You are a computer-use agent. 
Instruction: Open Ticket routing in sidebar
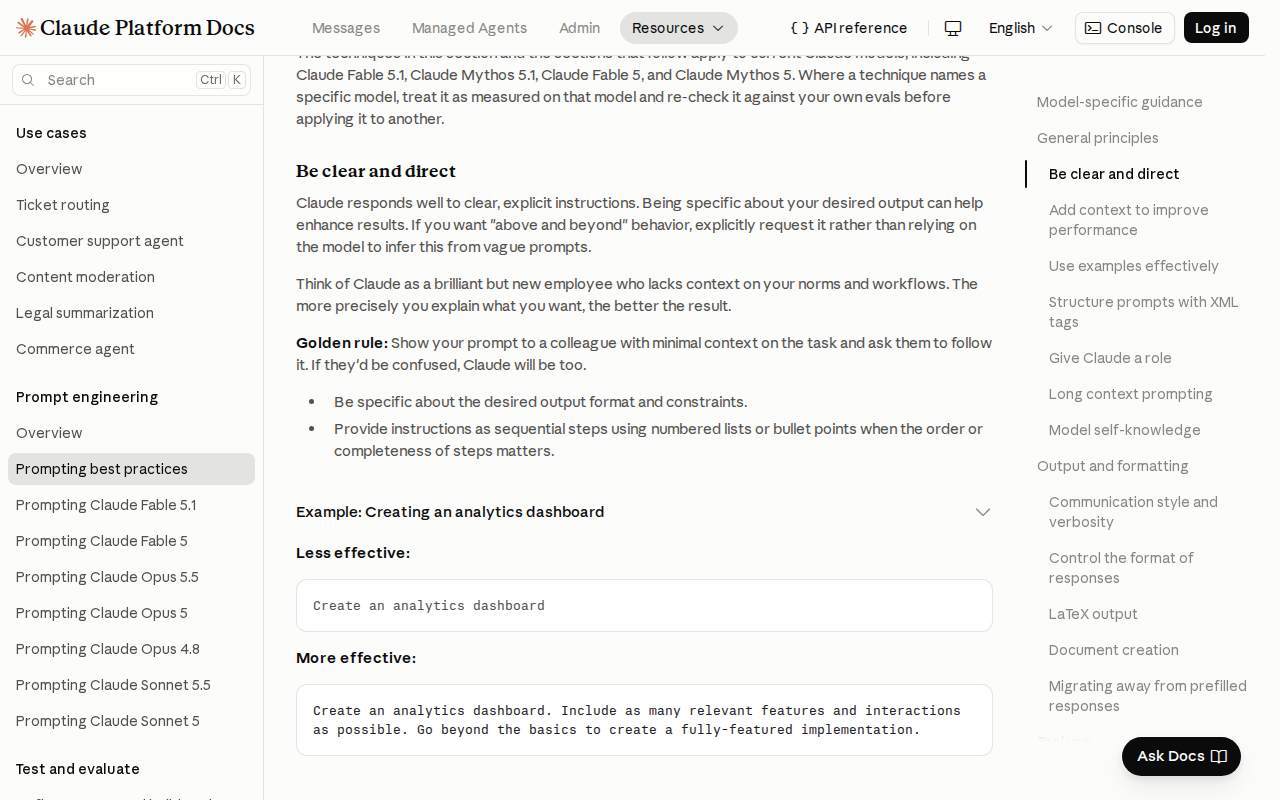(x=131, y=205)
